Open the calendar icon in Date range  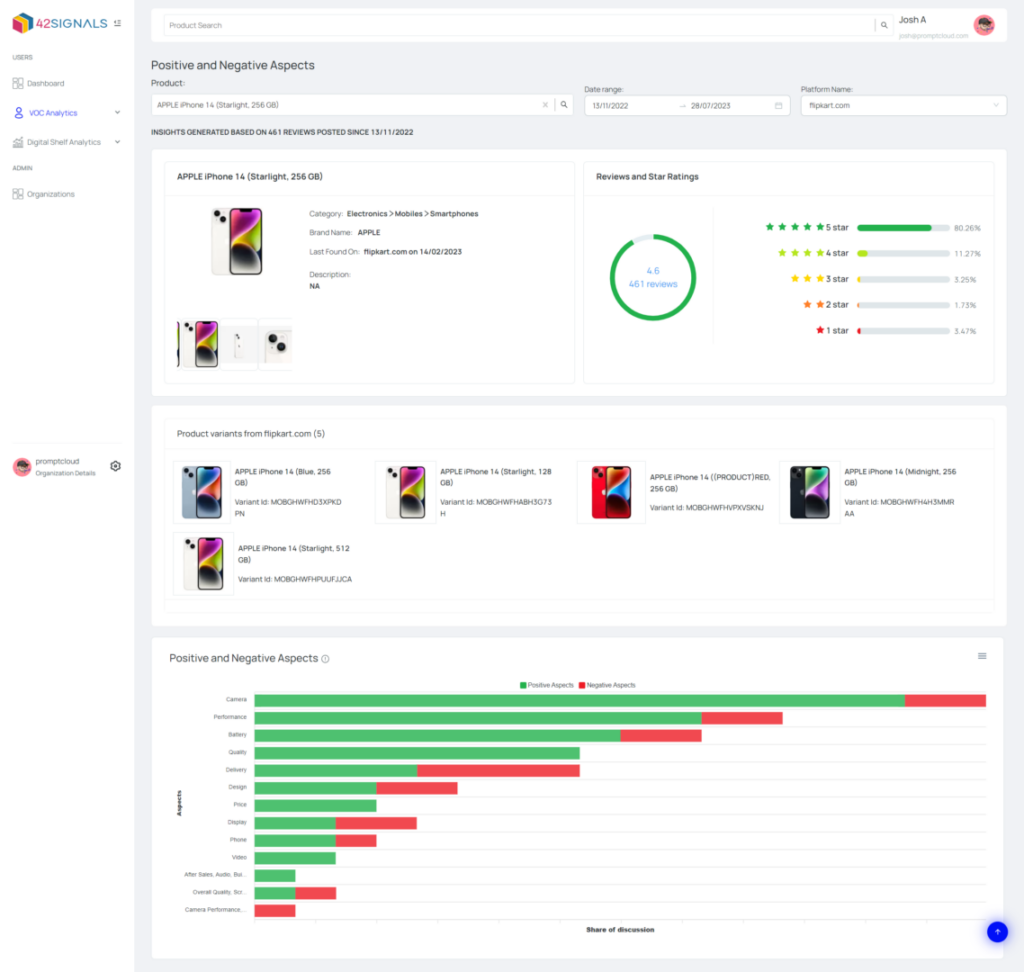pyautogui.click(x=779, y=105)
